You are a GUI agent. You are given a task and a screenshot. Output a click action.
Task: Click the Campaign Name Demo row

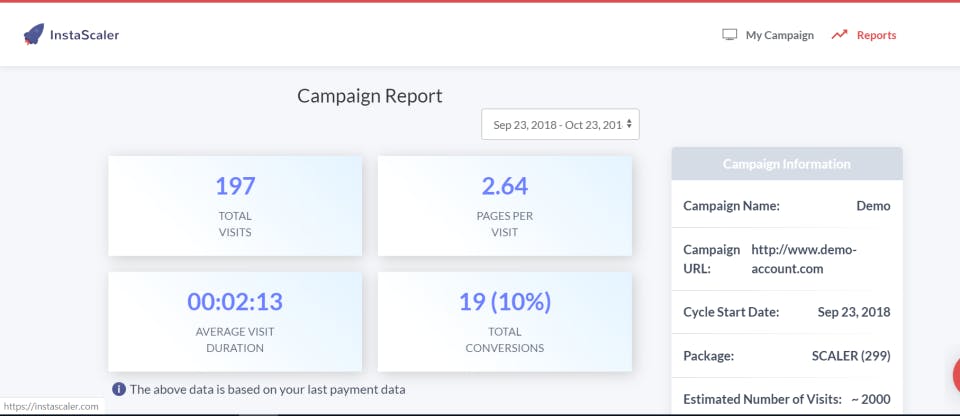pos(787,206)
